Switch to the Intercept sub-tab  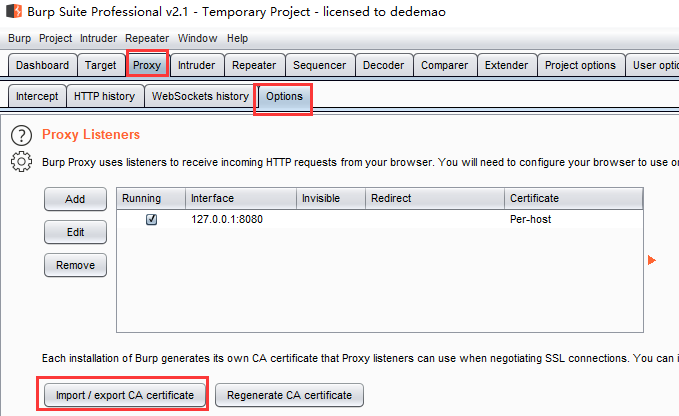pos(37,96)
